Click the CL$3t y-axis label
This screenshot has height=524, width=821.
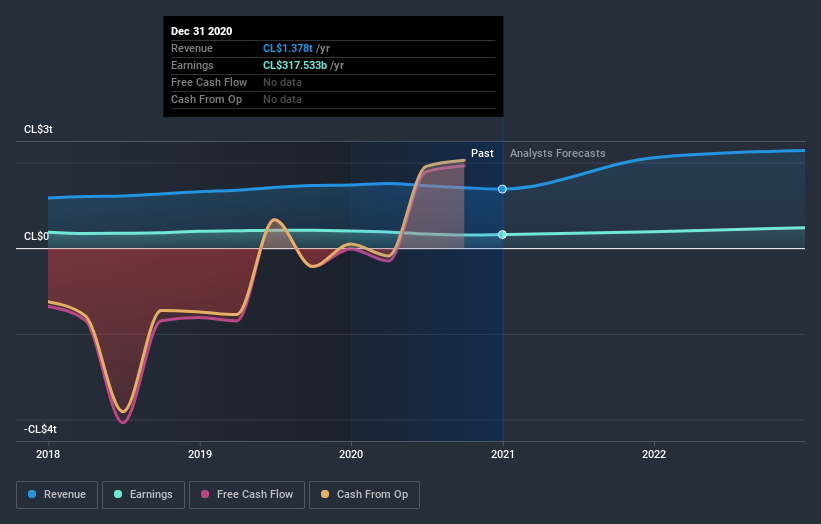pos(38,129)
